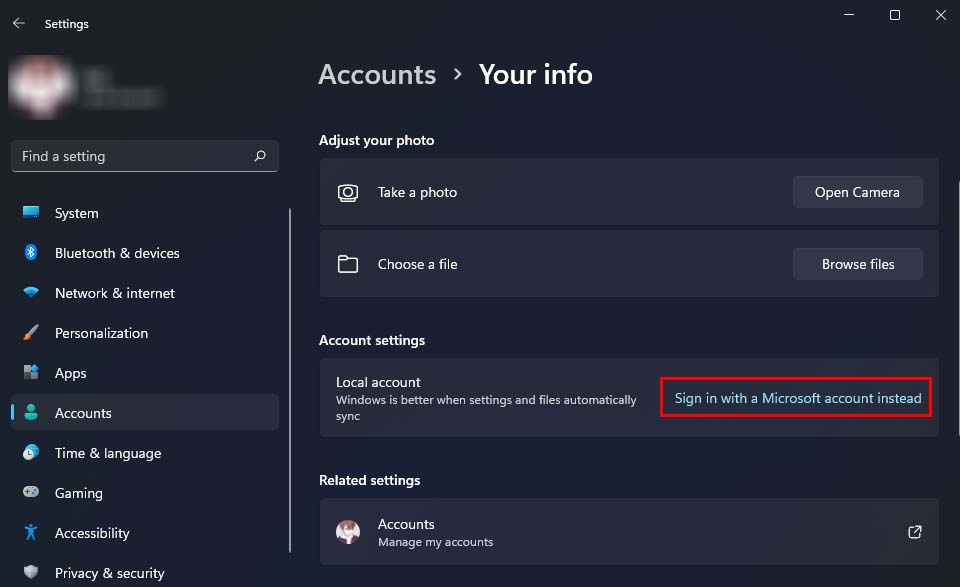Click the Personalization paintbrush icon
This screenshot has height=587, width=960.
pyautogui.click(x=31, y=332)
